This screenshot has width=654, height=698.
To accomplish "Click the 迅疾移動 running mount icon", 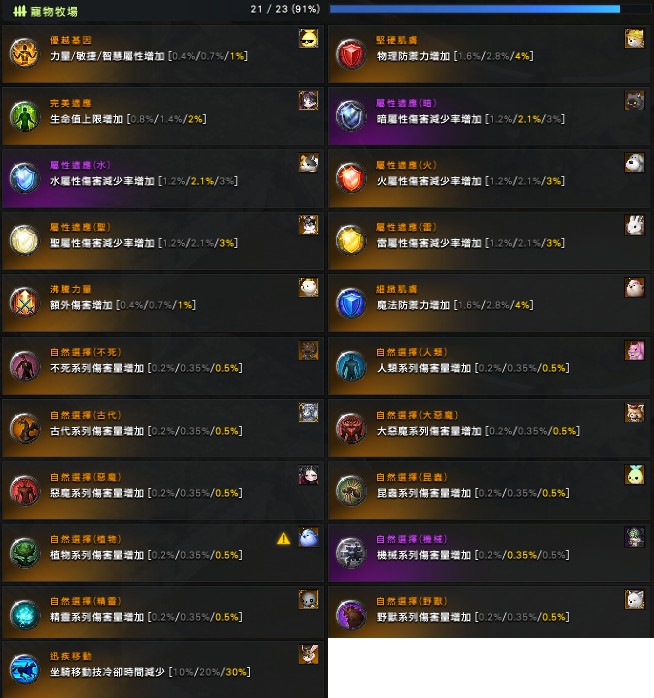I will (24, 669).
